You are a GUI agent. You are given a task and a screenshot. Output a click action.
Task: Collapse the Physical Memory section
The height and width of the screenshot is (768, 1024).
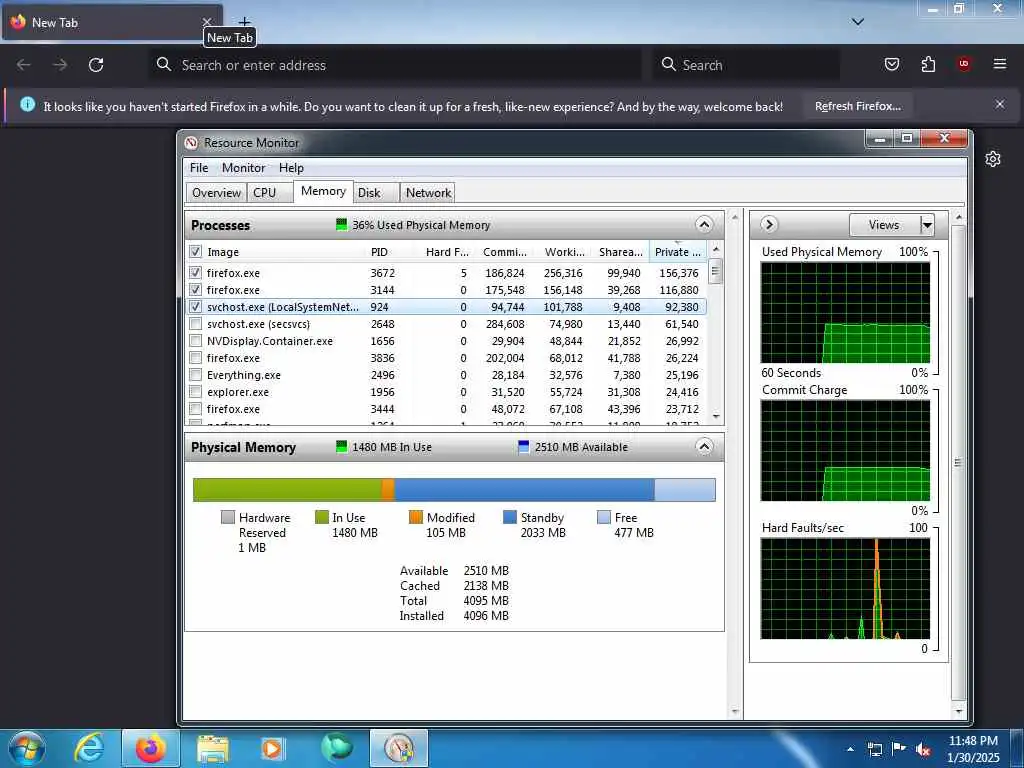704,447
